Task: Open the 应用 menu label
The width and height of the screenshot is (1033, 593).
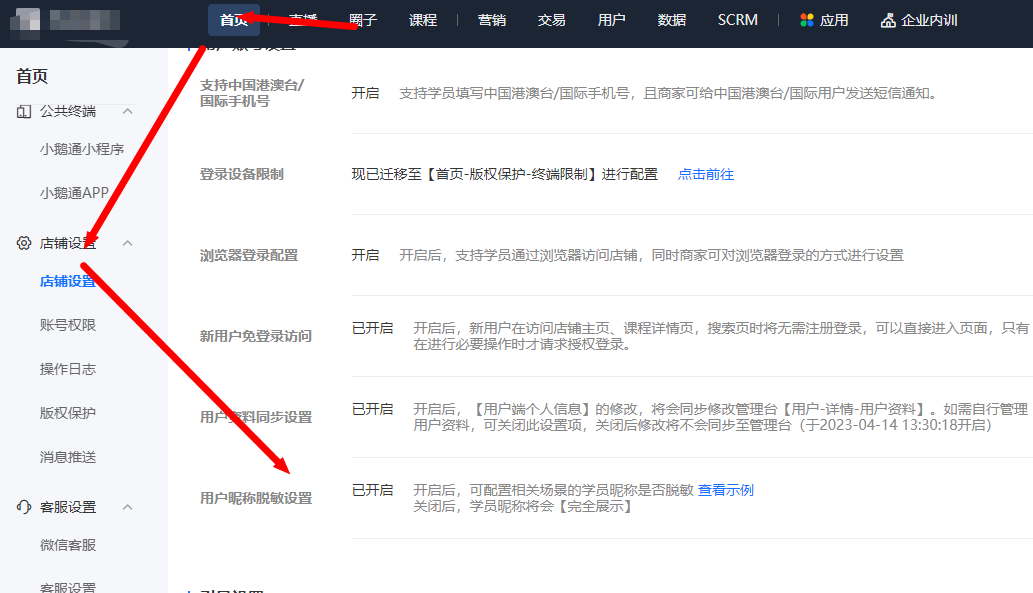Action: coord(834,20)
